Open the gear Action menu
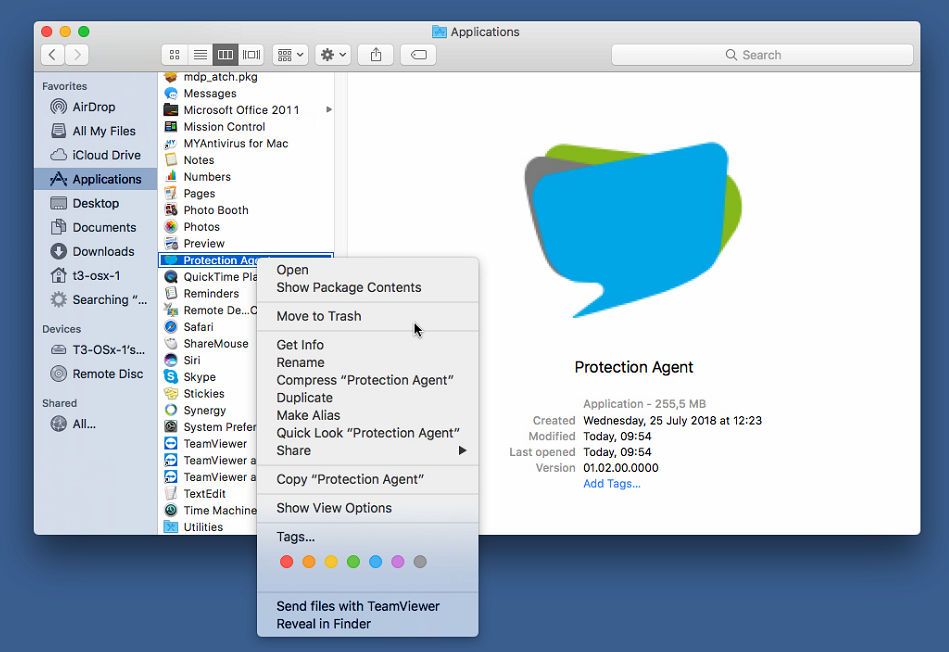The height and width of the screenshot is (652, 949). (333, 54)
